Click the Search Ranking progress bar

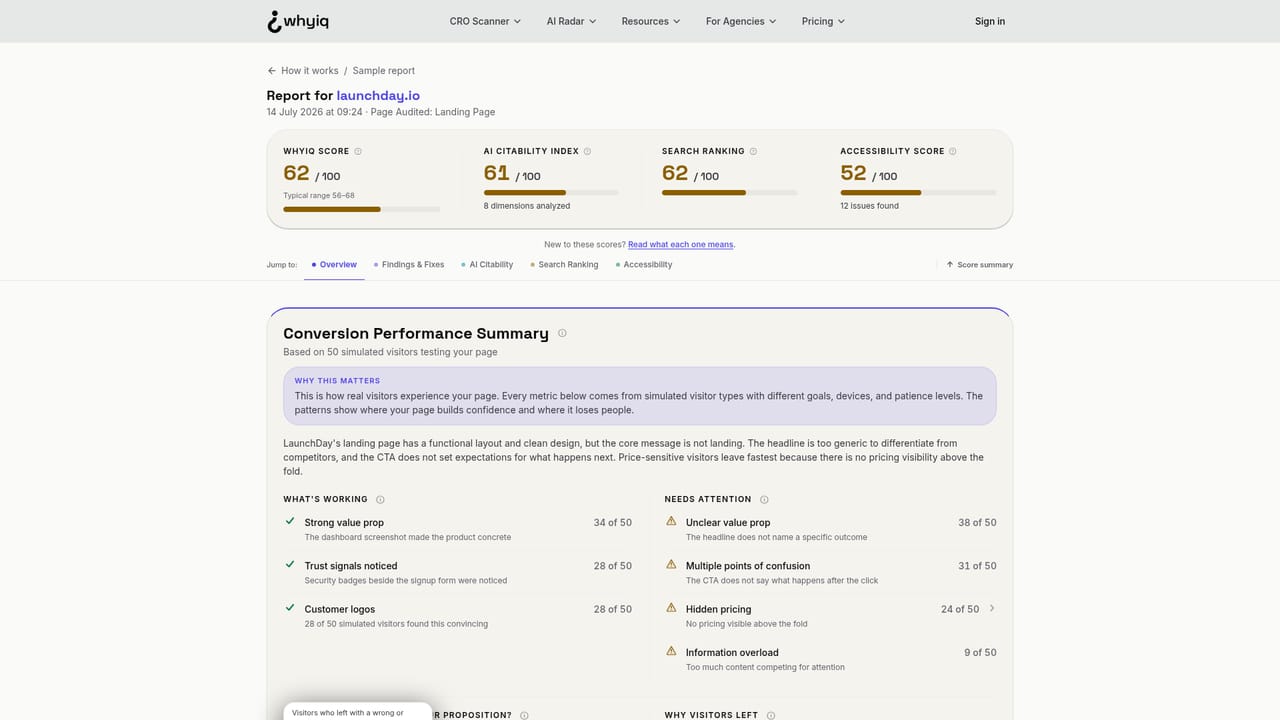730,192
